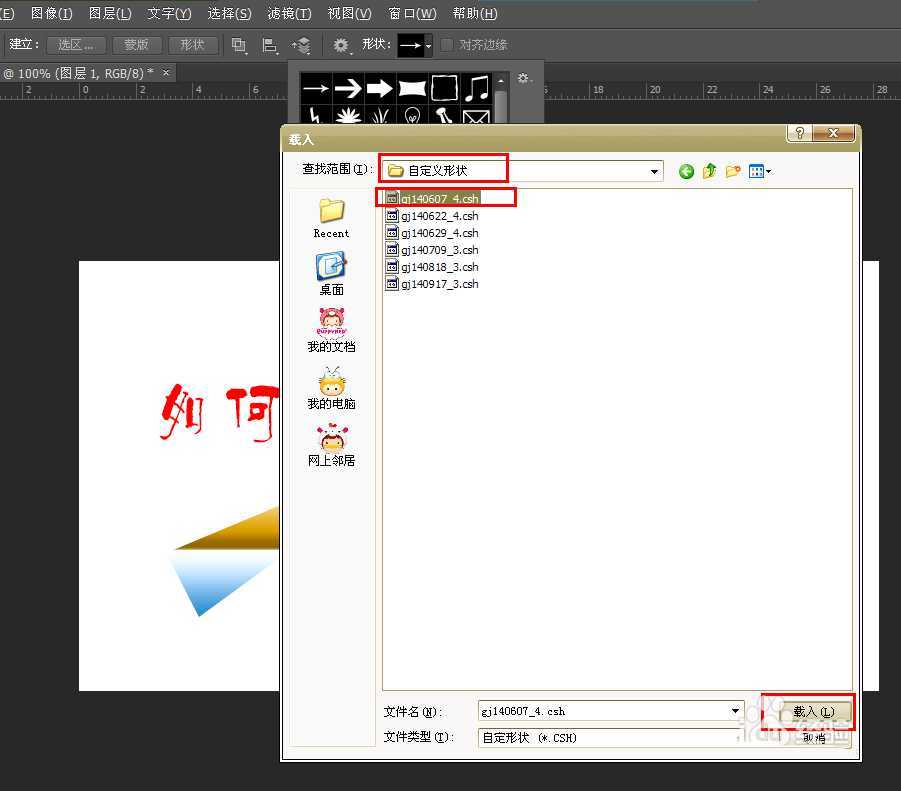Click the path operations icon in options bar
Screen dimensions: 901x791
click(239, 45)
